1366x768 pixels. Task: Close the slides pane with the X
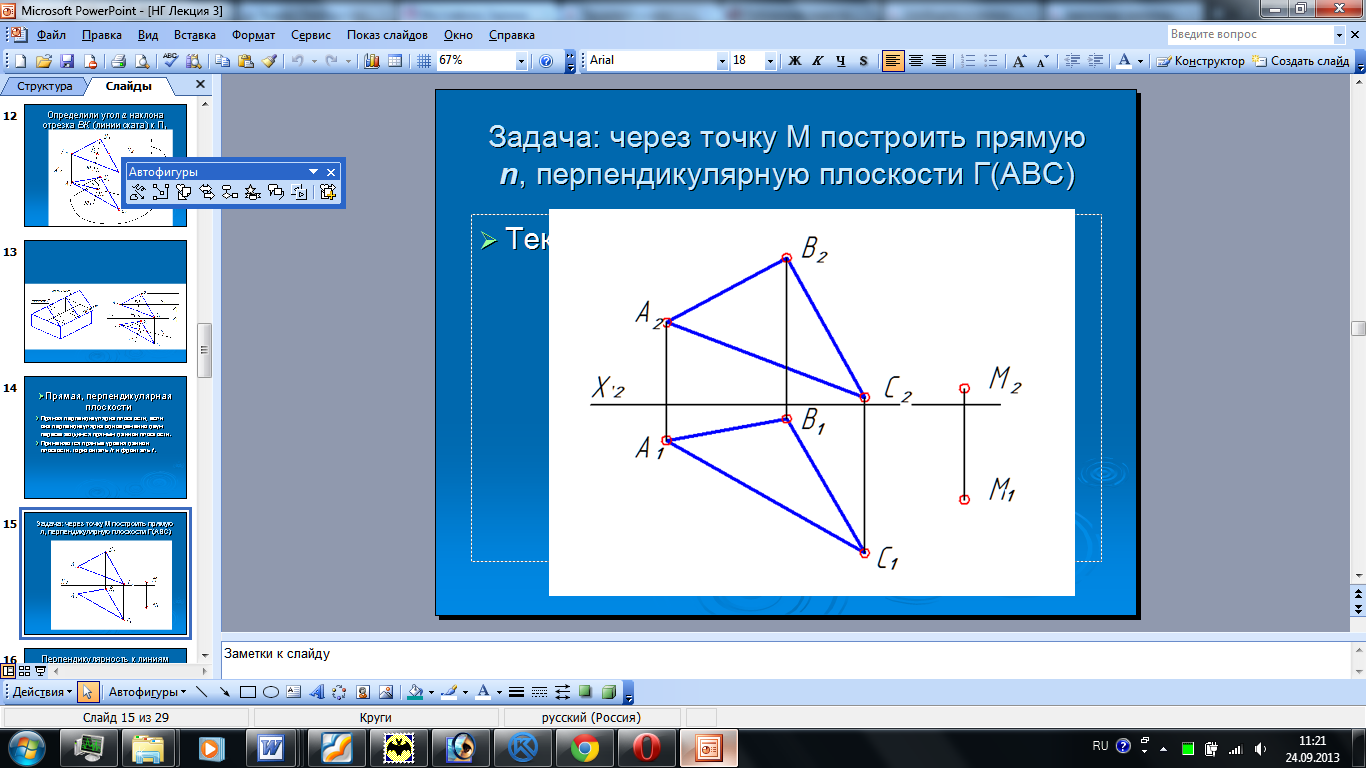[x=200, y=85]
